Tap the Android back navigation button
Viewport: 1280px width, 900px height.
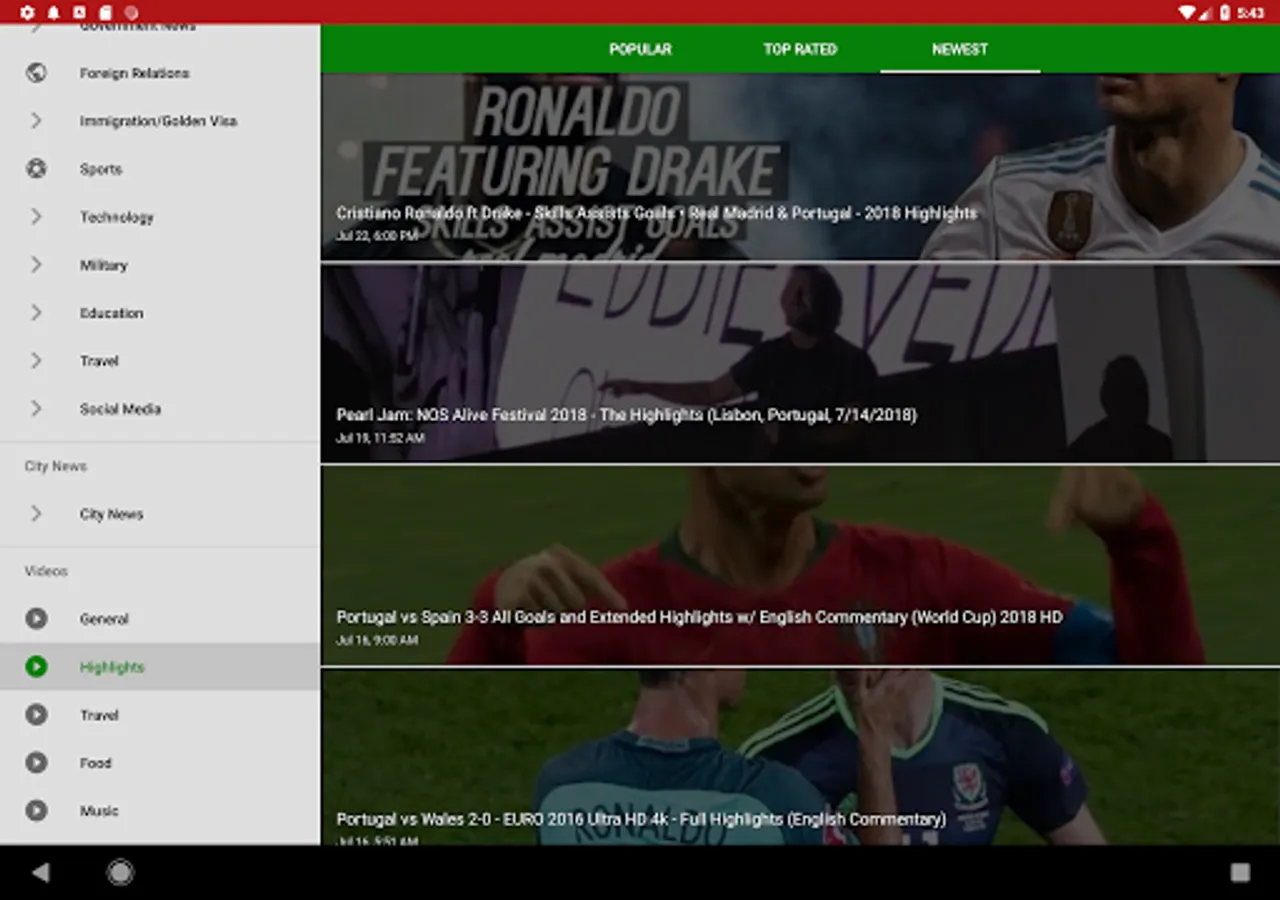[x=40, y=873]
